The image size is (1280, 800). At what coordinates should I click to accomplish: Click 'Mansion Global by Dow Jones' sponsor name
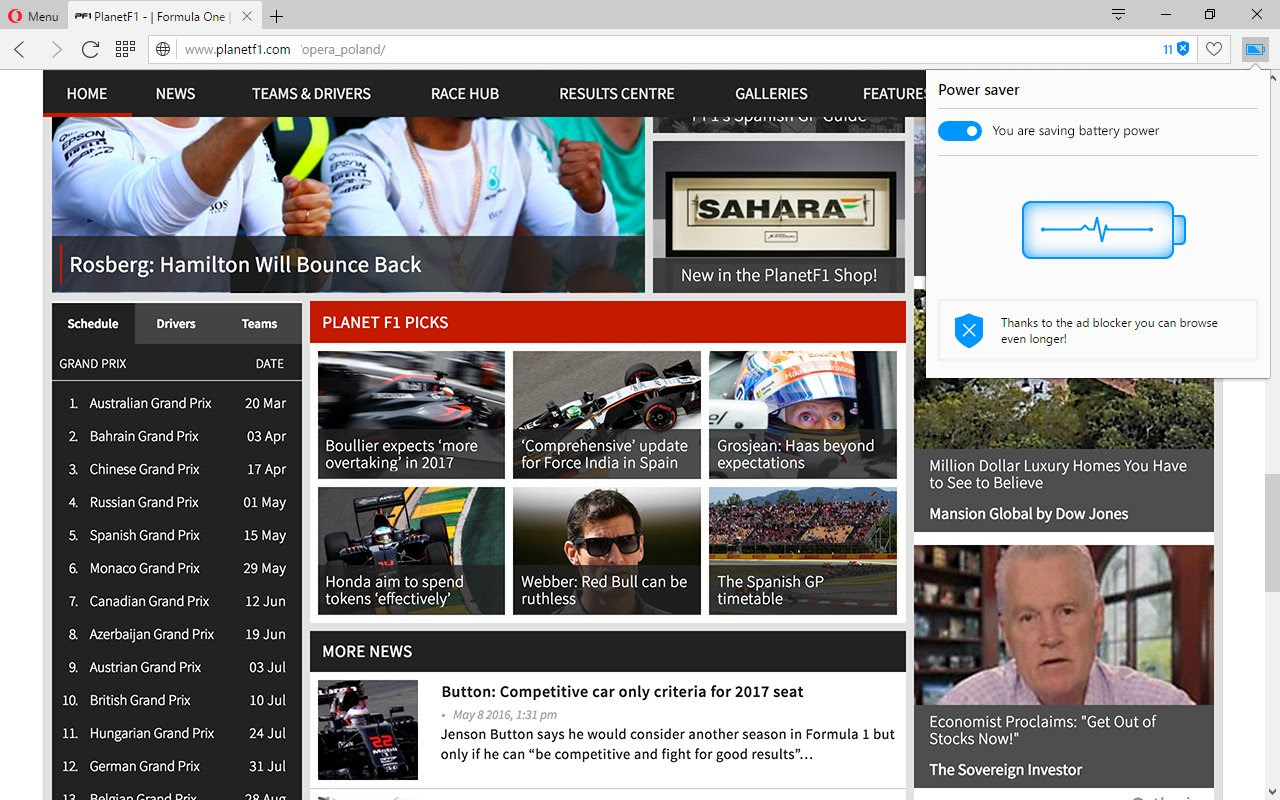[x=1028, y=514]
